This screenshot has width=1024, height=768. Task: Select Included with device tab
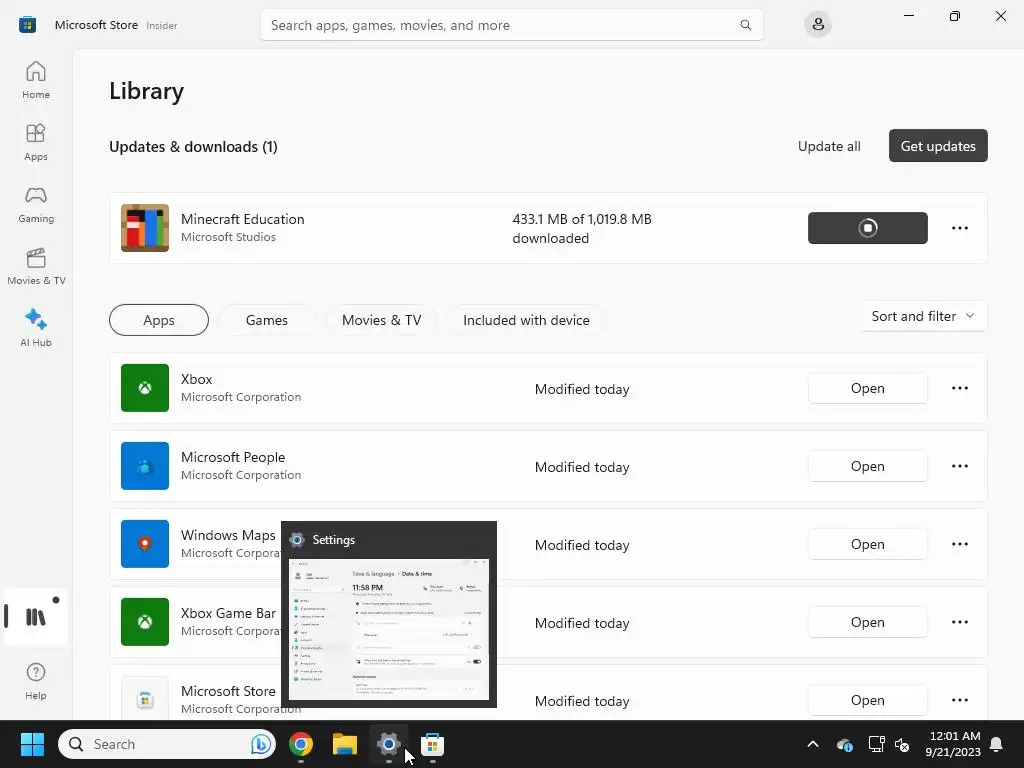[526, 320]
